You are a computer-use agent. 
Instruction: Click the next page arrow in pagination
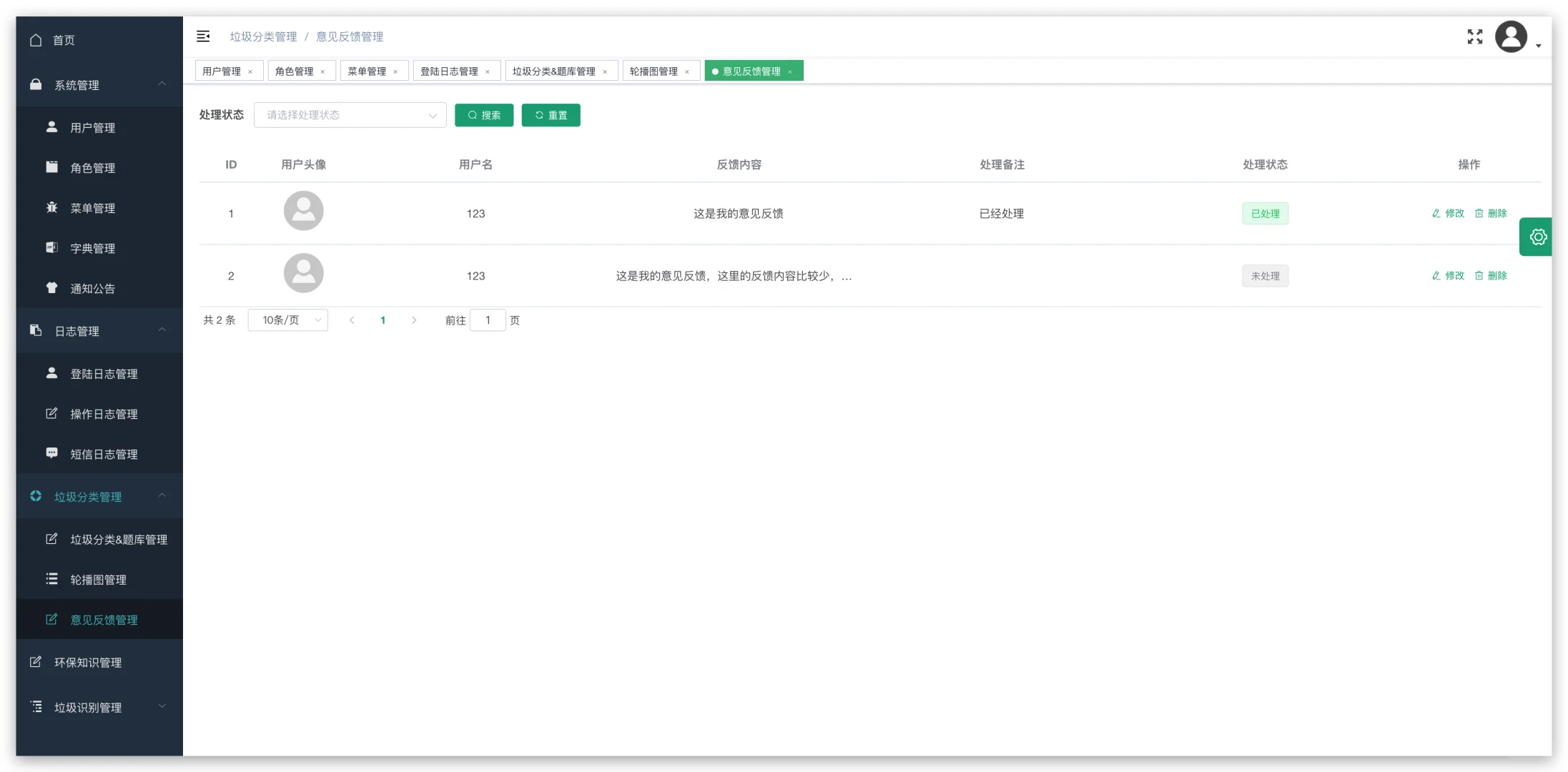[413, 320]
